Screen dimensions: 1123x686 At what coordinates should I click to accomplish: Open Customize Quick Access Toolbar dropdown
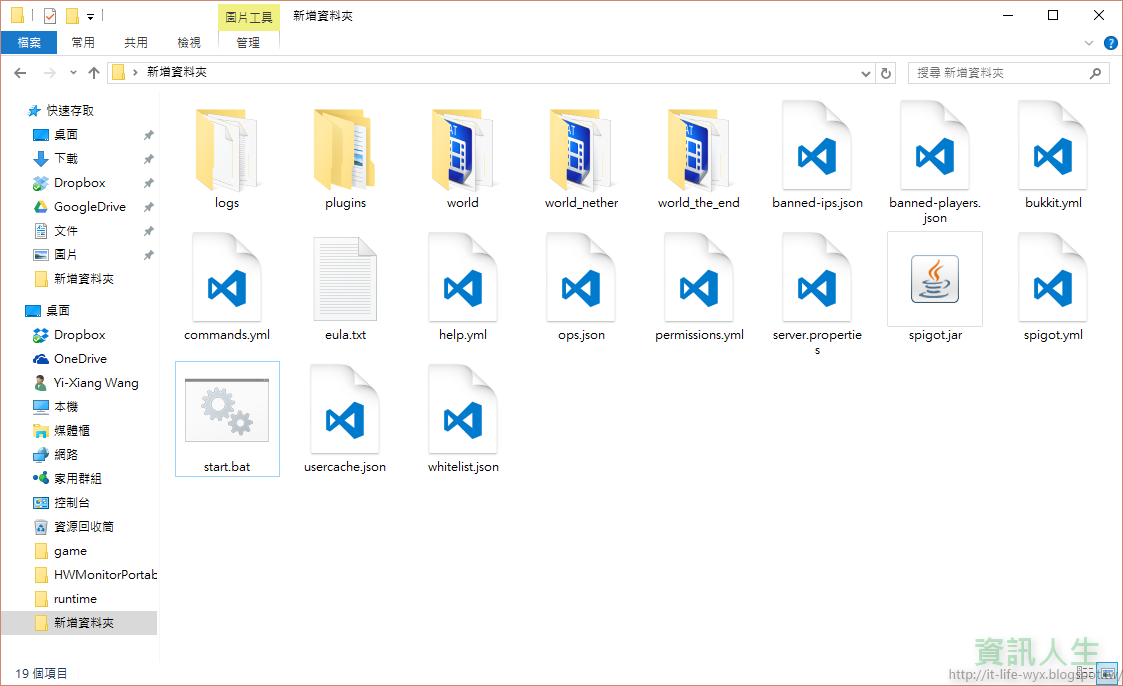[x=90, y=16]
